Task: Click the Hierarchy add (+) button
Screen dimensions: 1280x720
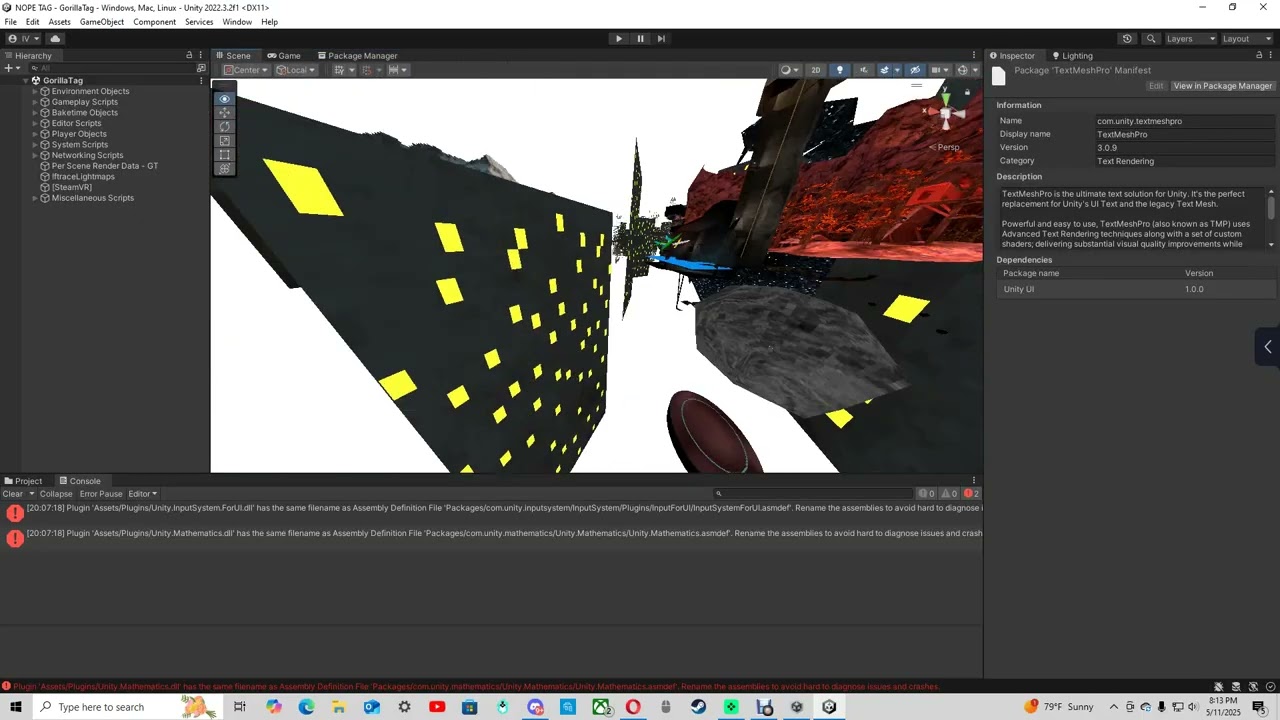Action: click(x=10, y=68)
